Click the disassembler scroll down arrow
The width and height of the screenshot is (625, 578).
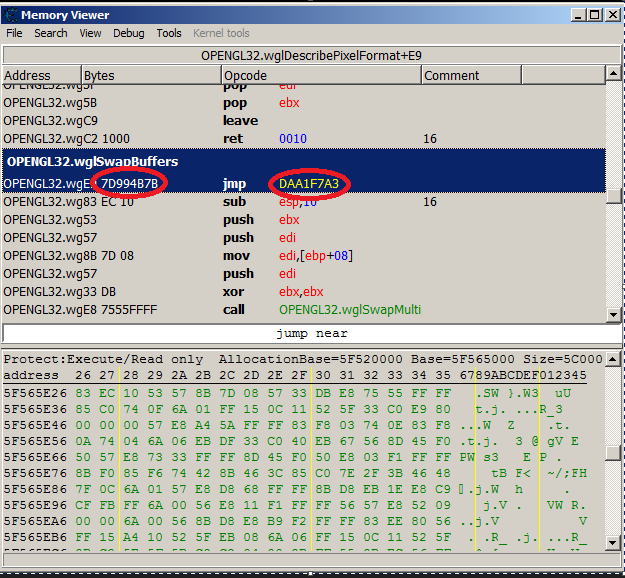click(x=613, y=314)
